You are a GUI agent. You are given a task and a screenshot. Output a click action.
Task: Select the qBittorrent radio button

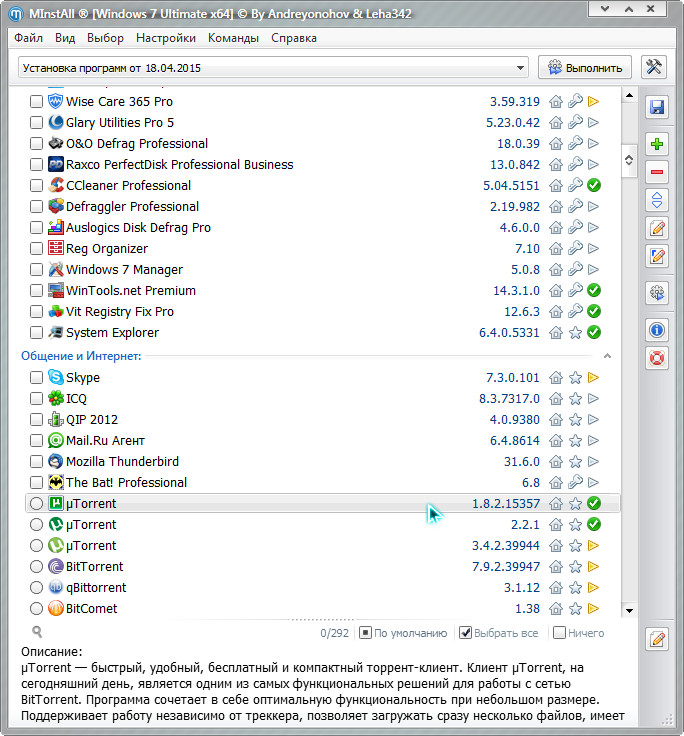coord(36,588)
